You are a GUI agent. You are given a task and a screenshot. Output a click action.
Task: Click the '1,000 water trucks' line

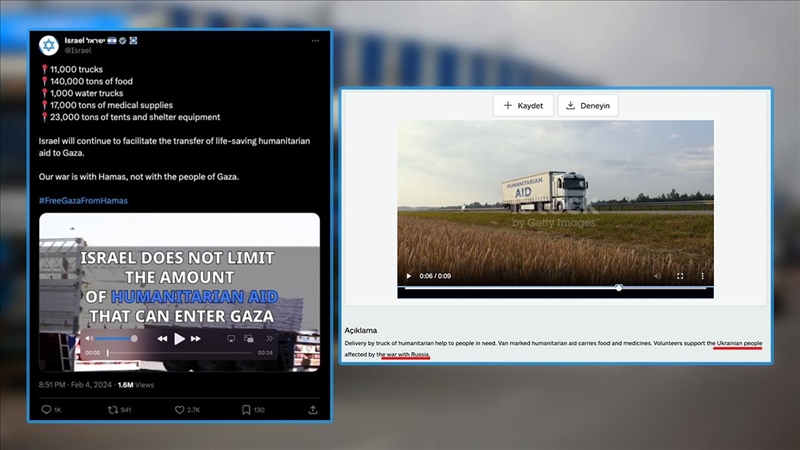click(86, 93)
